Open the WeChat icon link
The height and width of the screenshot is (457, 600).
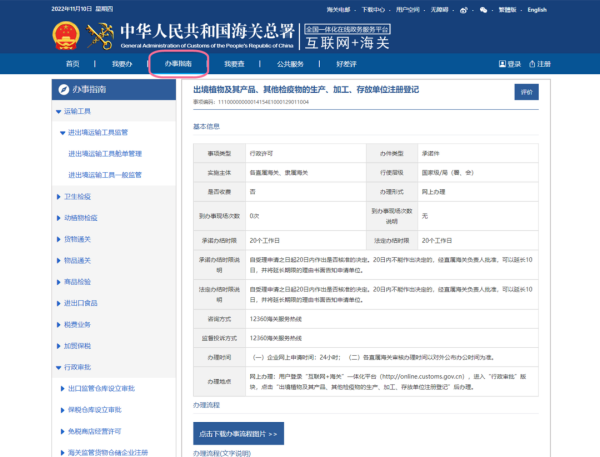pos(483,10)
